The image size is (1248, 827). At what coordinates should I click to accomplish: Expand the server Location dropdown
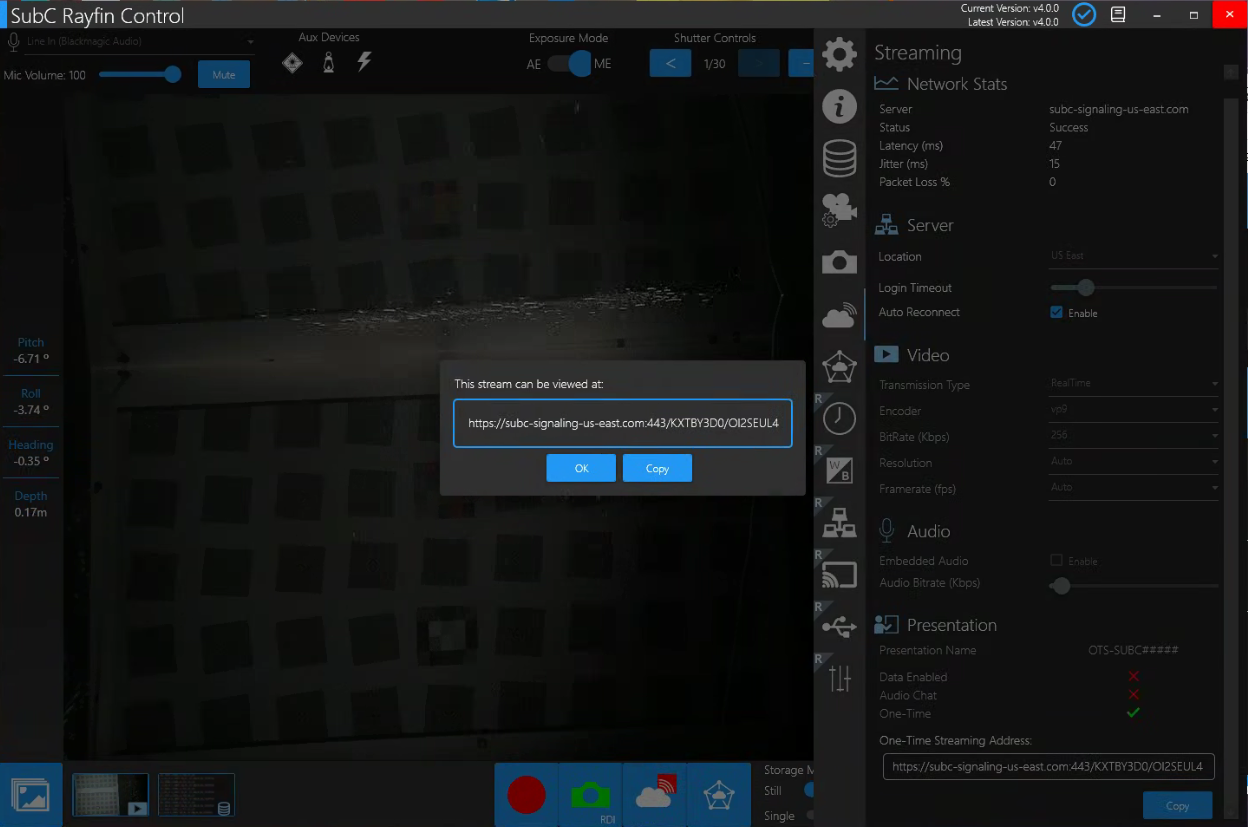pos(1133,256)
